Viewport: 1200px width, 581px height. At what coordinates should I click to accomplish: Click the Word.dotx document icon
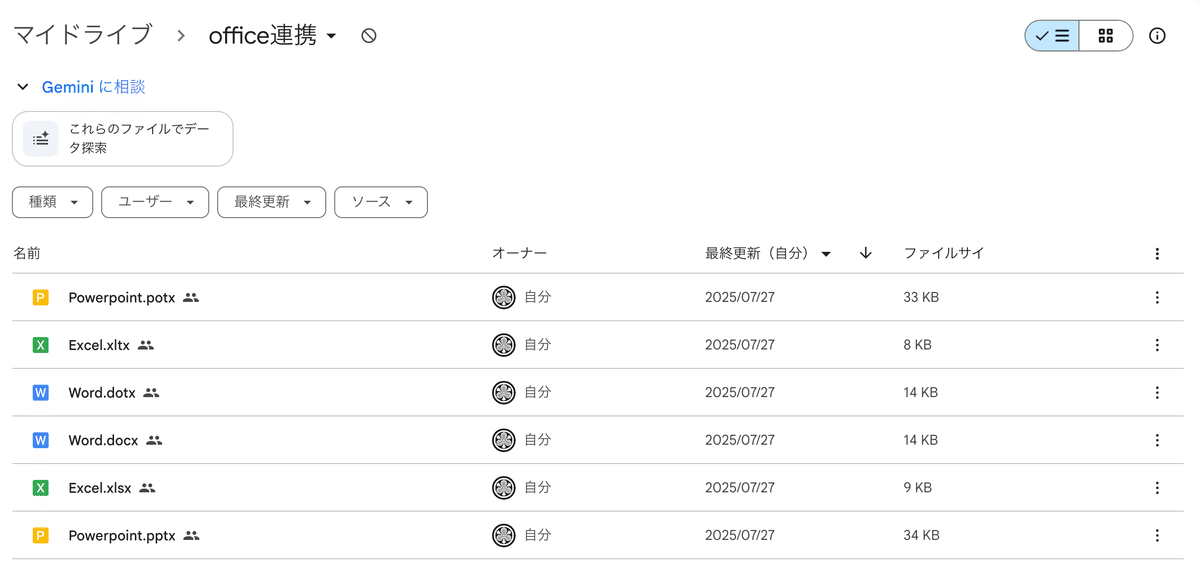click(40, 393)
